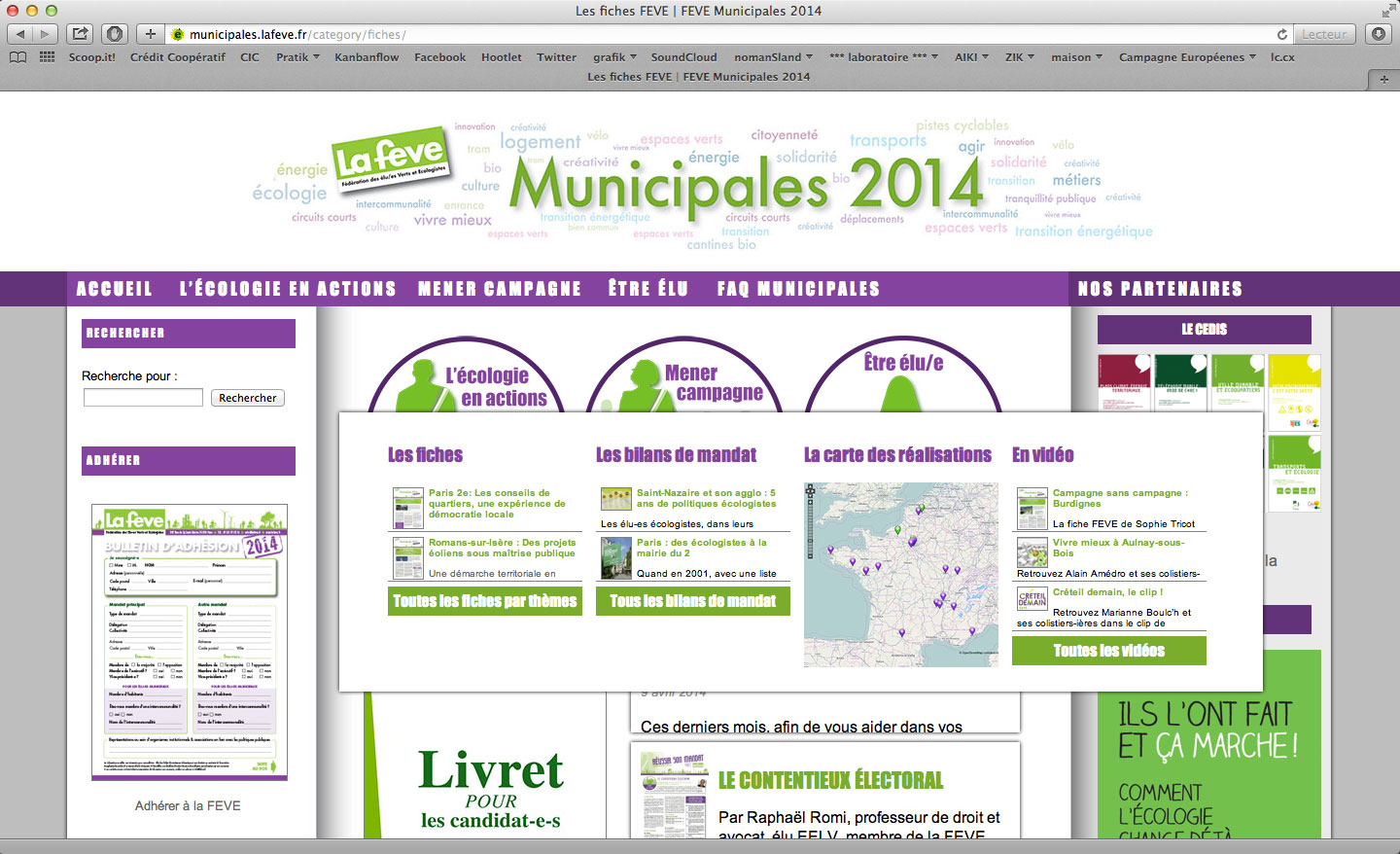This screenshot has width=1400, height=854.
Task: Open the Share button in Safari toolbar
Action: click(81, 34)
